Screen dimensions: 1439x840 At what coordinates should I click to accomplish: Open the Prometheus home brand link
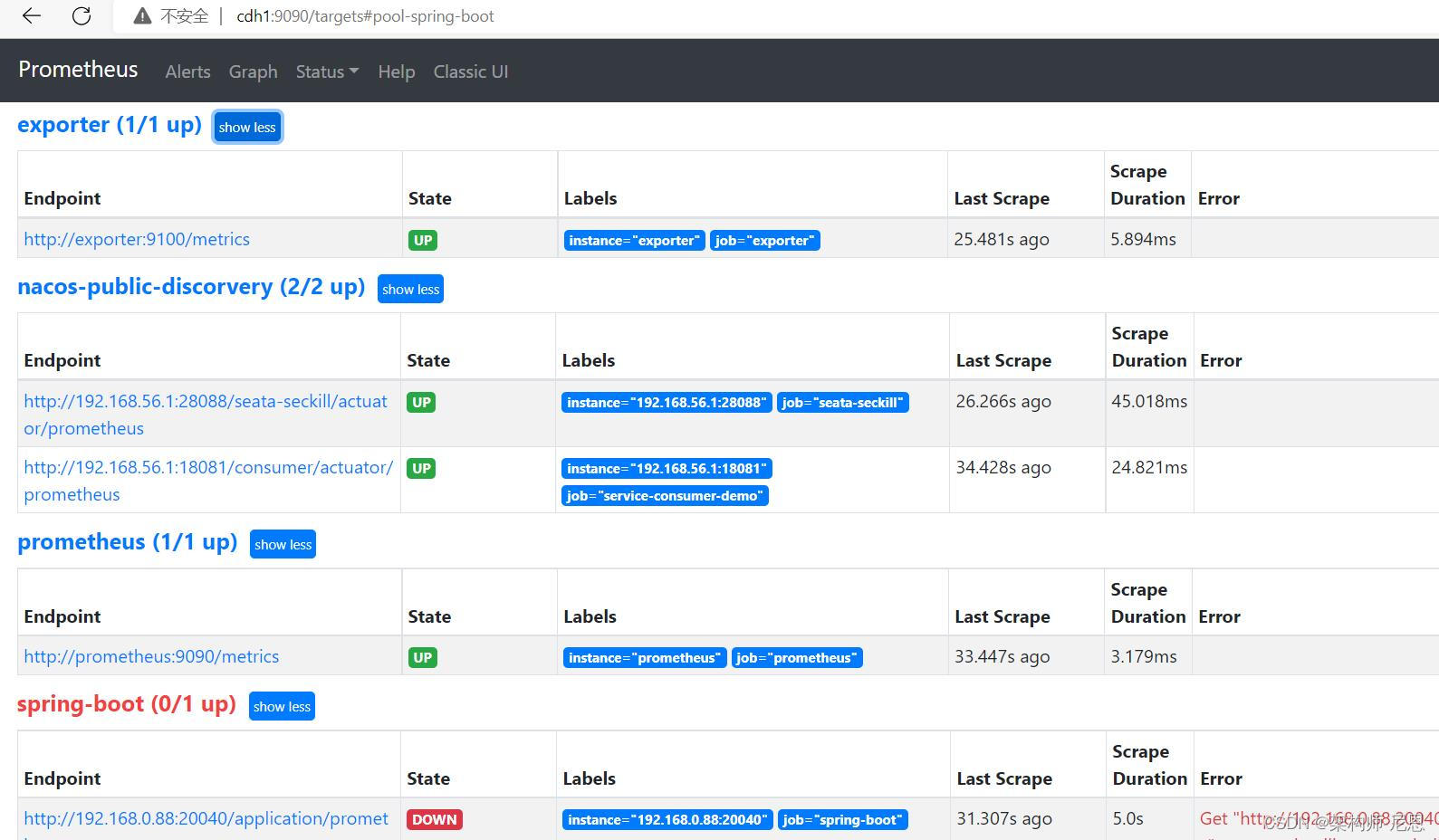click(78, 70)
